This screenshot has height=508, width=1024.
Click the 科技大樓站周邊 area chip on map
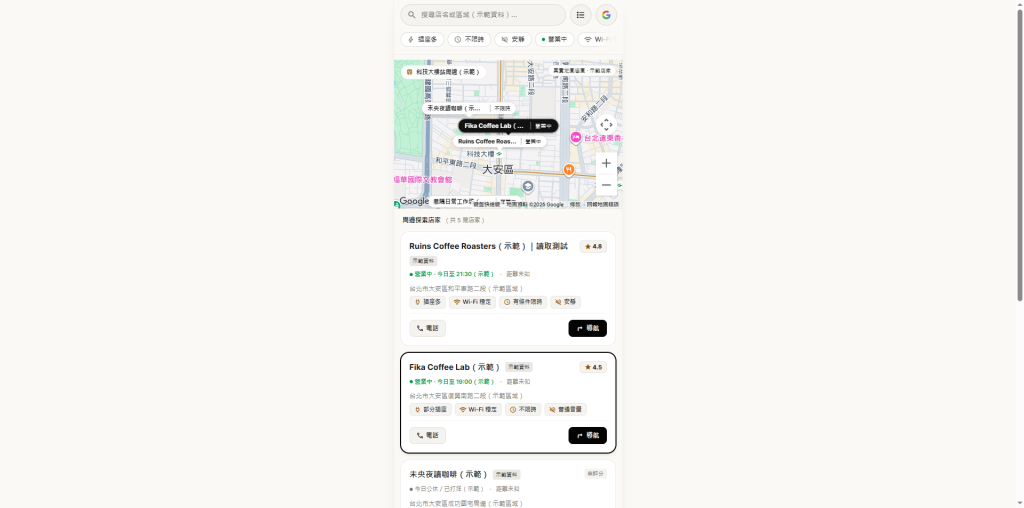pyautogui.click(x=443, y=72)
